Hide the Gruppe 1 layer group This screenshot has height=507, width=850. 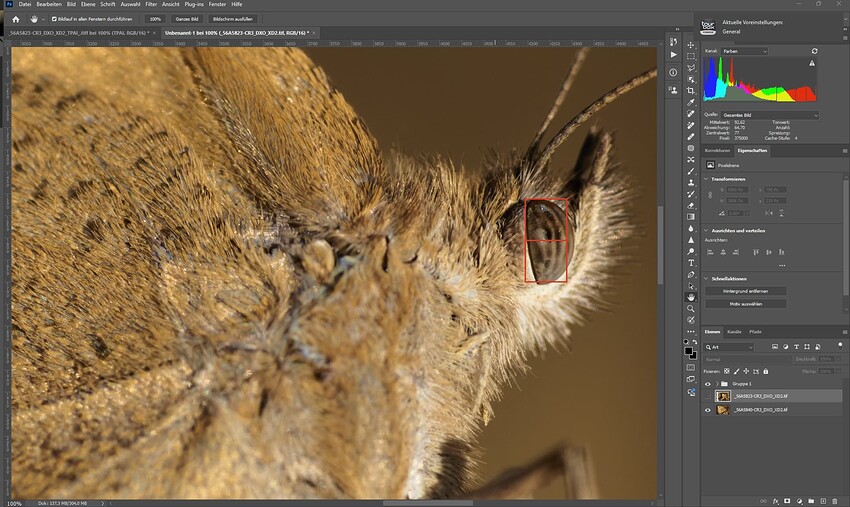[707, 384]
